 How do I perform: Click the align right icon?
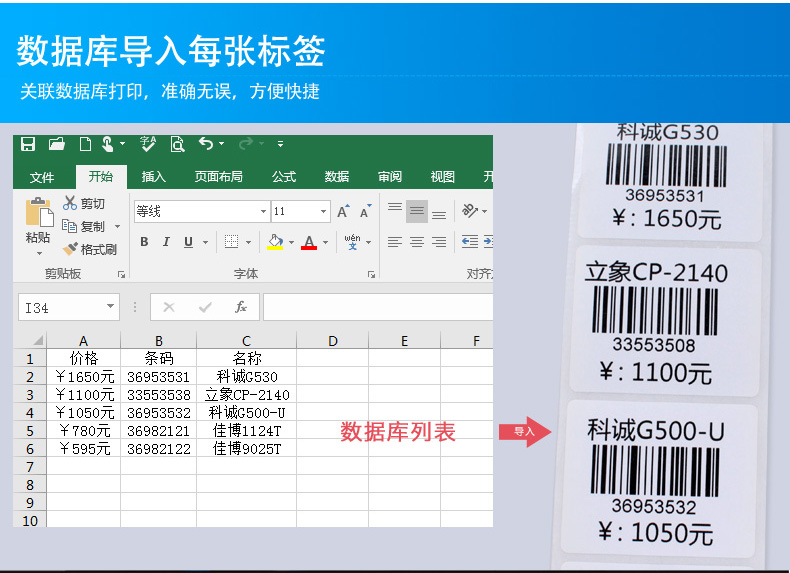439,242
